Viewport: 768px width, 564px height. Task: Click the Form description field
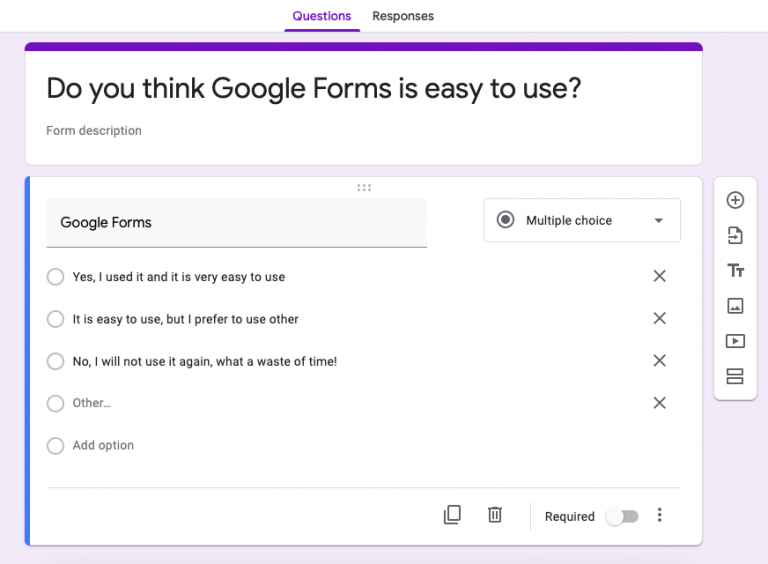(94, 131)
